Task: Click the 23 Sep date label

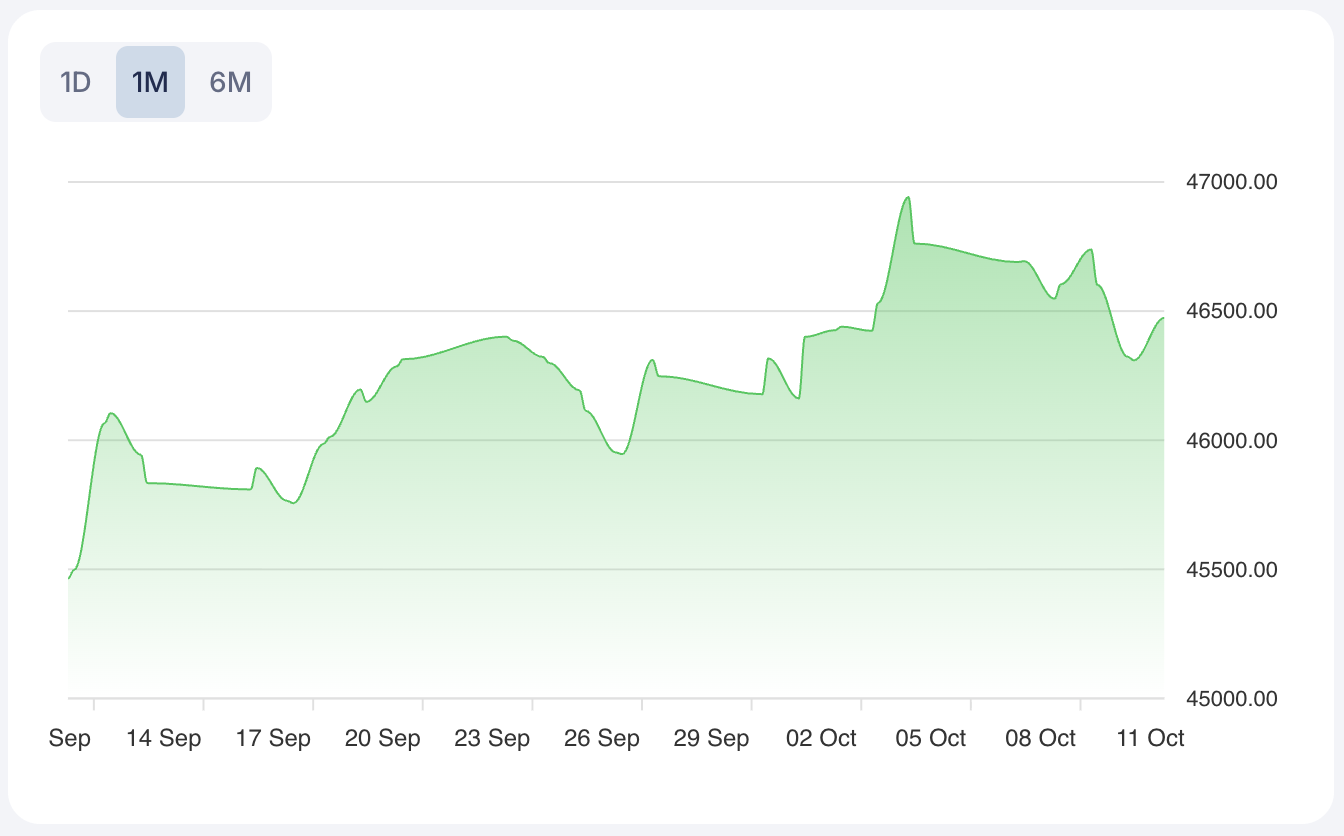Action: click(492, 739)
